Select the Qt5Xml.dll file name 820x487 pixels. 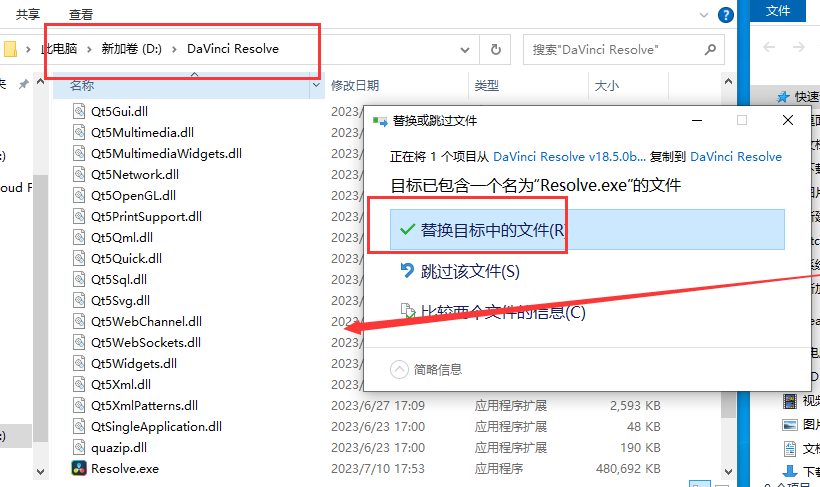click(121, 384)
